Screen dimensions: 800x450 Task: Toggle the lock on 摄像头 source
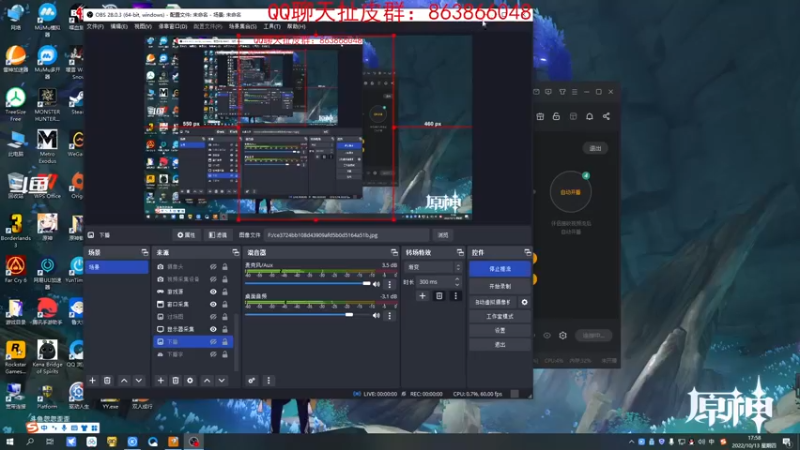[224, 267]
